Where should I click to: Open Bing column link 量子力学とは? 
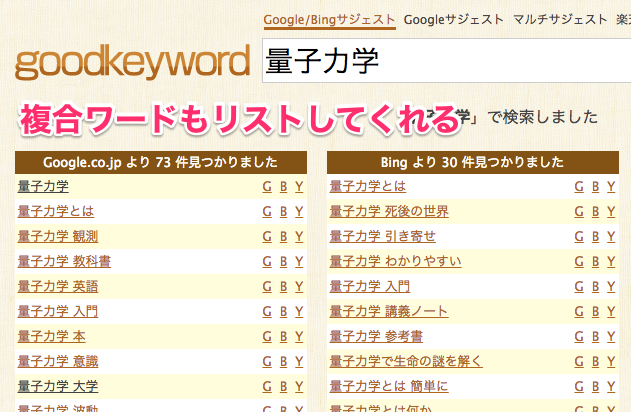coord(367,186)
